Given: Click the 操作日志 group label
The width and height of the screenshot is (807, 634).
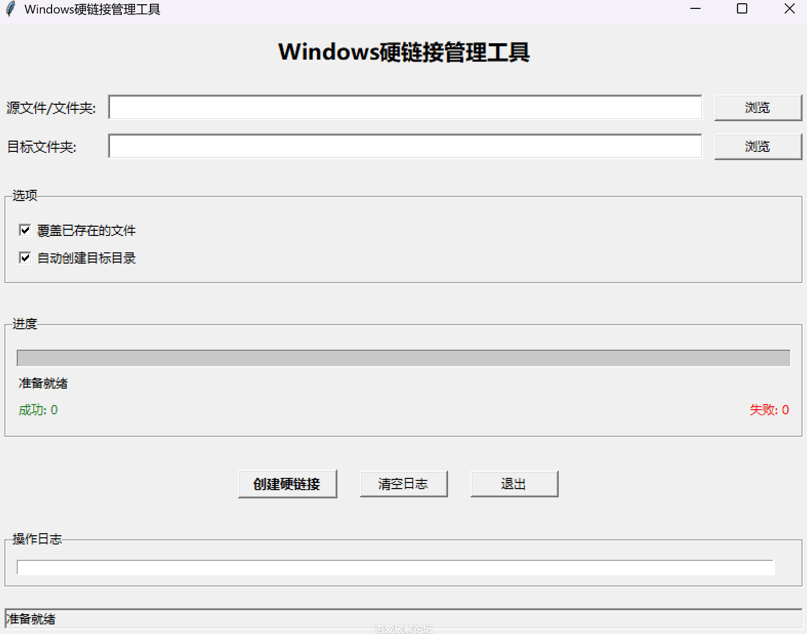Looking at the screenshot, I should click(x=37, y=539).
